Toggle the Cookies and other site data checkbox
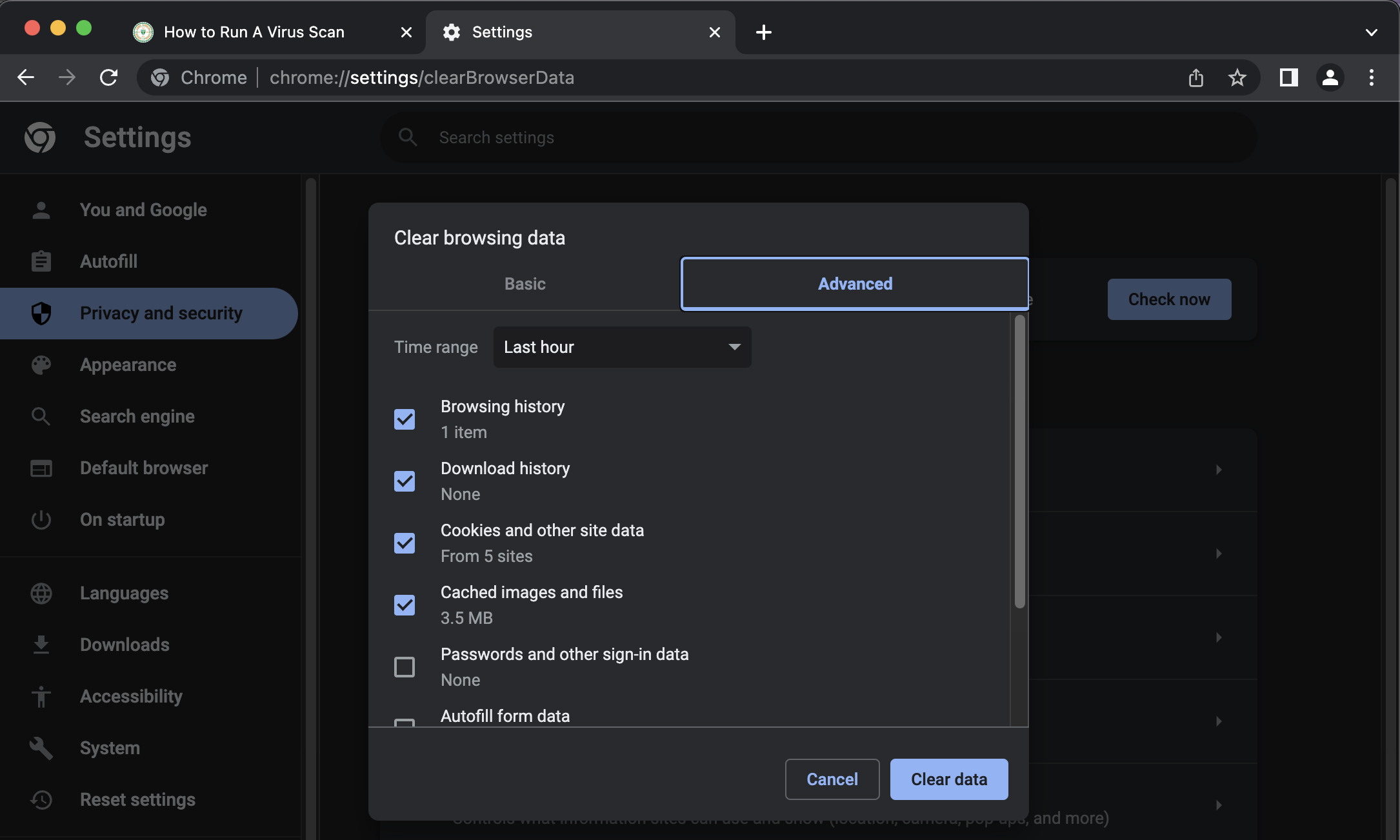 coord(405,542)
